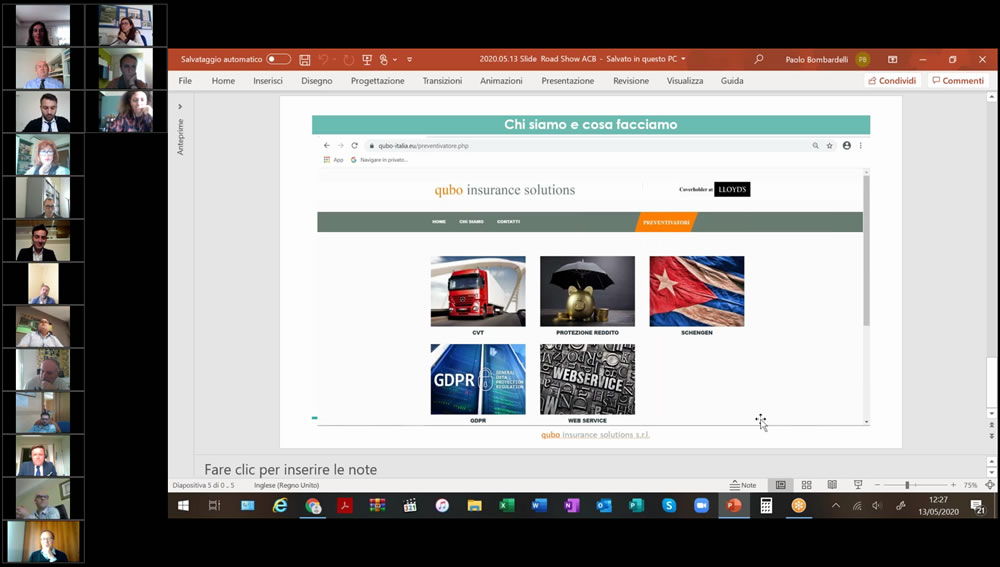The width and height of the screenshot is (1000, 567).
Task: Switch to the Disegno tab
Action: (317, 80)
